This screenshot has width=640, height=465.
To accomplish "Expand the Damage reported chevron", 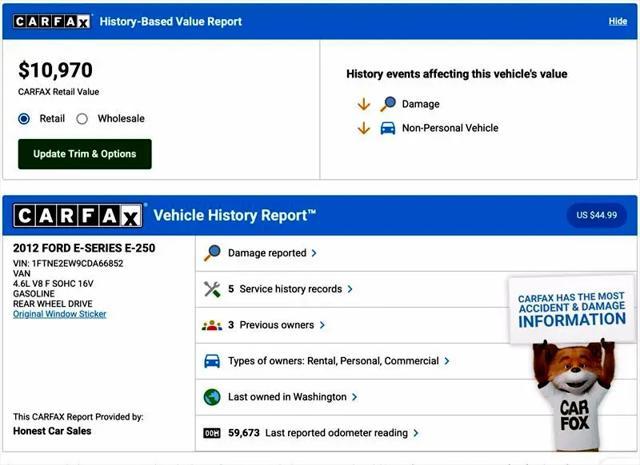I will pos(314,253).
